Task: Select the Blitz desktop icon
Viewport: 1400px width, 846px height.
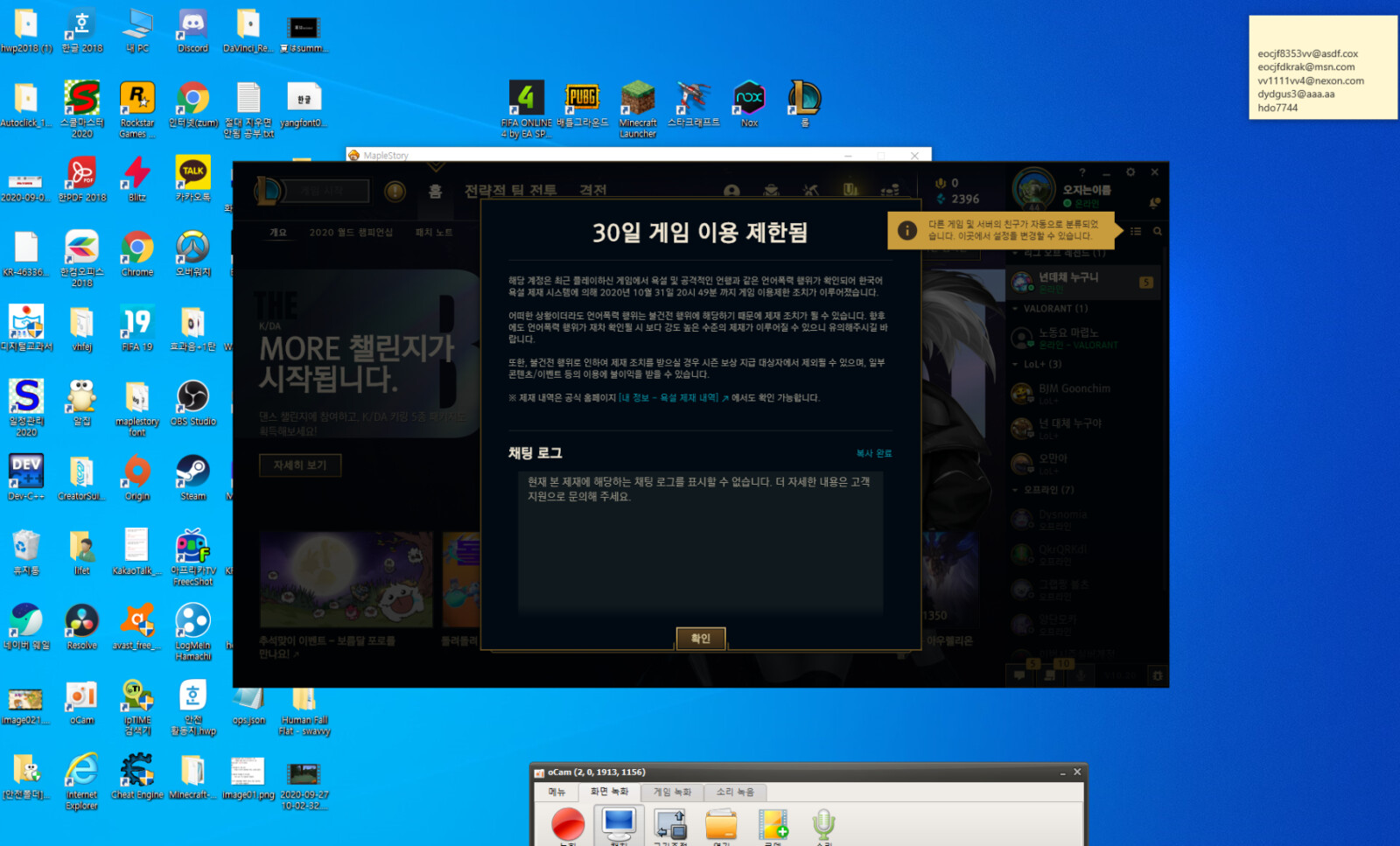Action: coord(137,179)
